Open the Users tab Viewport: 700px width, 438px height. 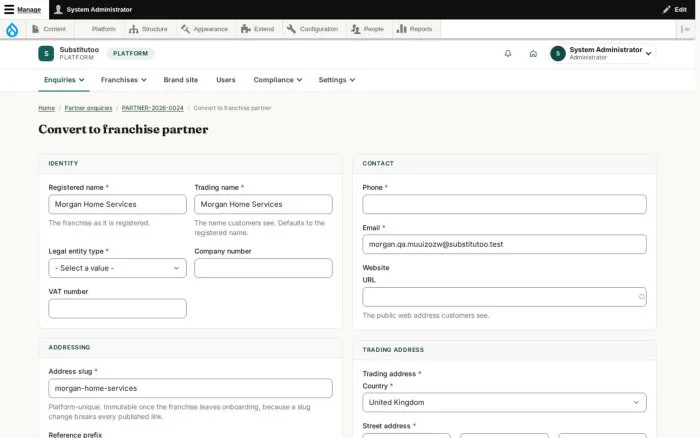pyautogui.click(x=226, y=80)
